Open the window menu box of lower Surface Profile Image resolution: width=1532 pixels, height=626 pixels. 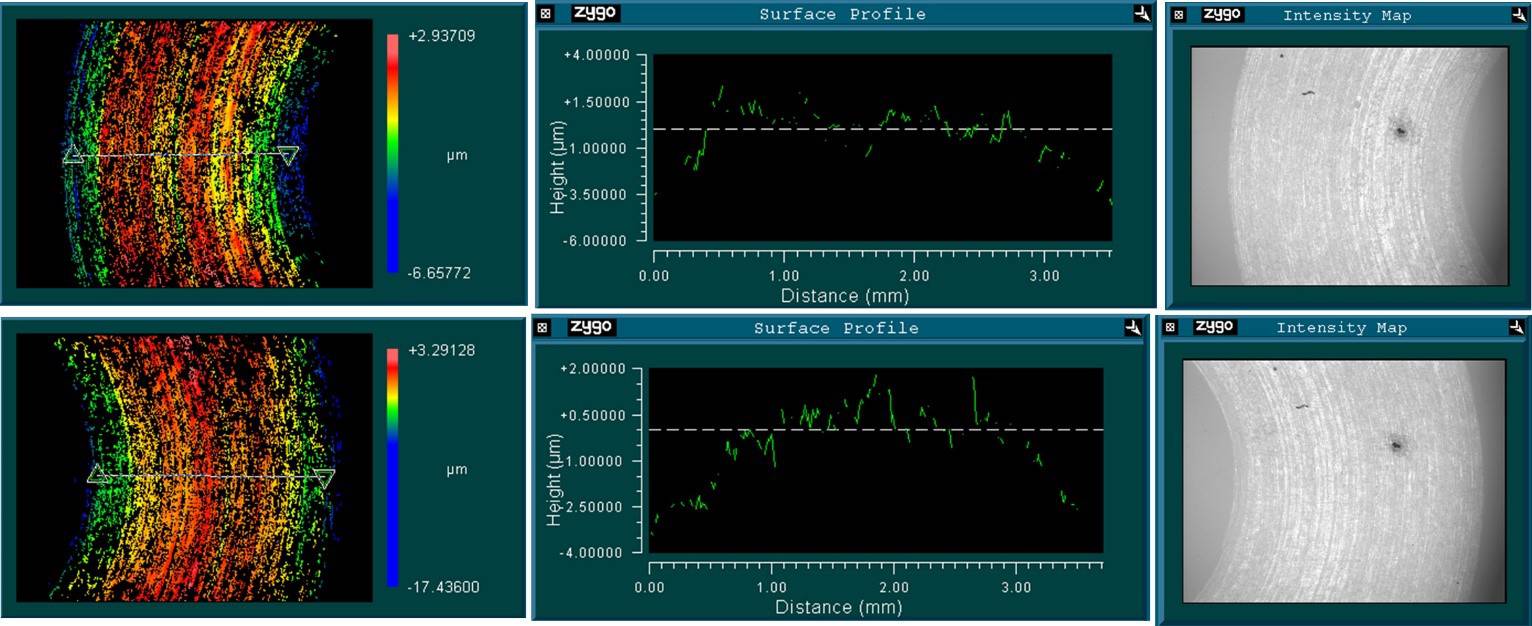[x=541, y=327]
